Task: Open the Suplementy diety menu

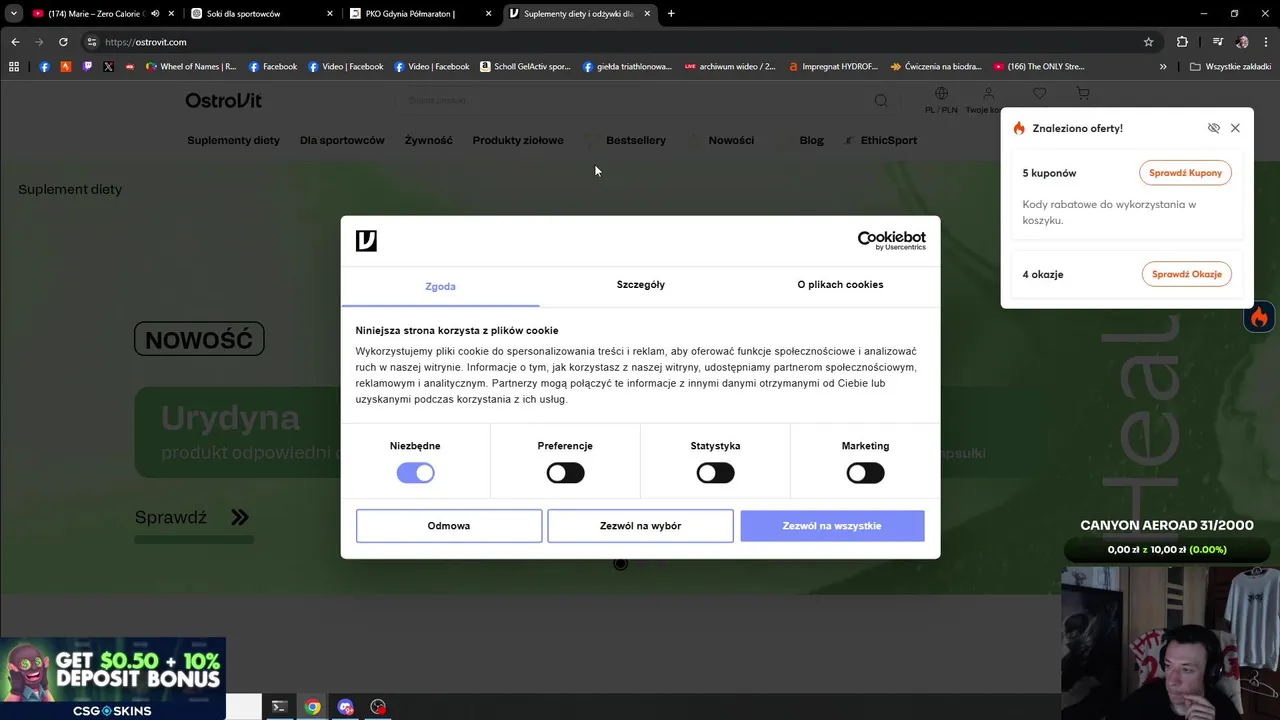Action: [x=233, y=140]
